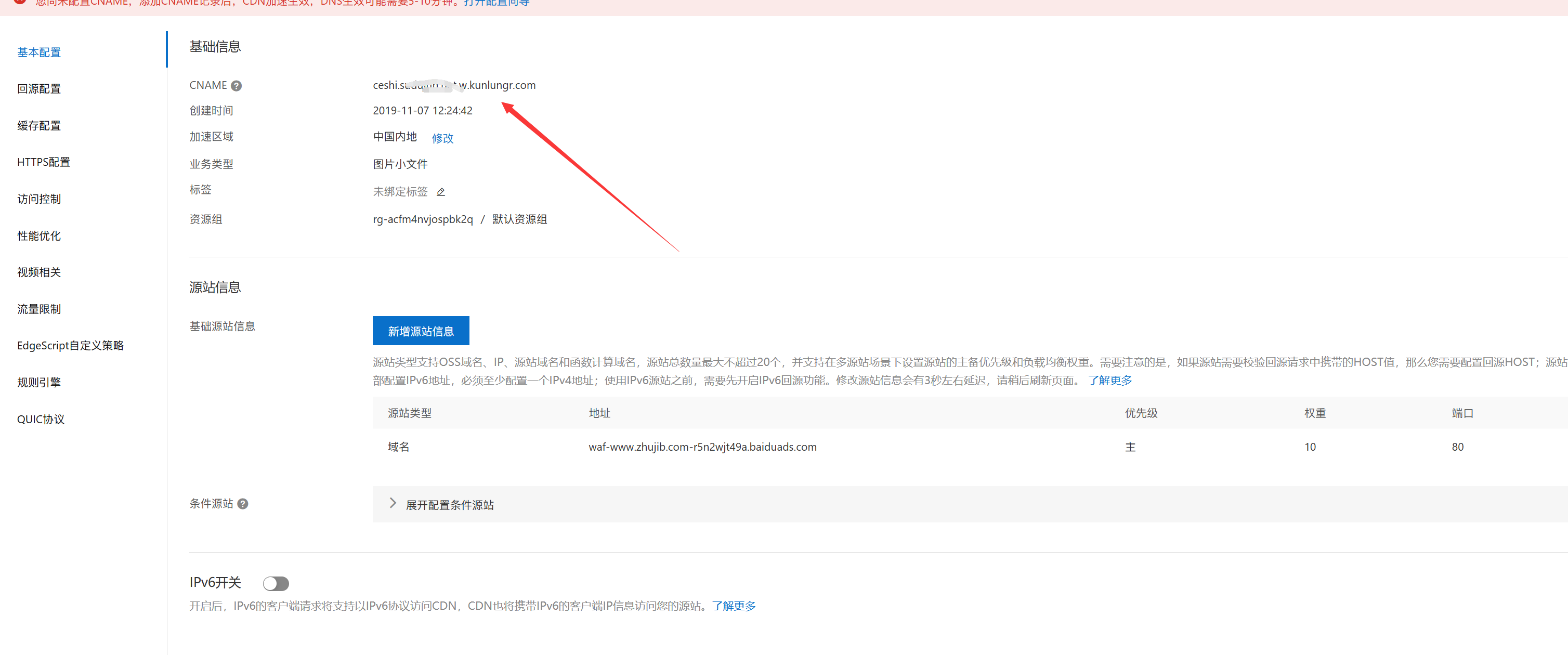Click the edit tag pencil icon

coord(441,192)
